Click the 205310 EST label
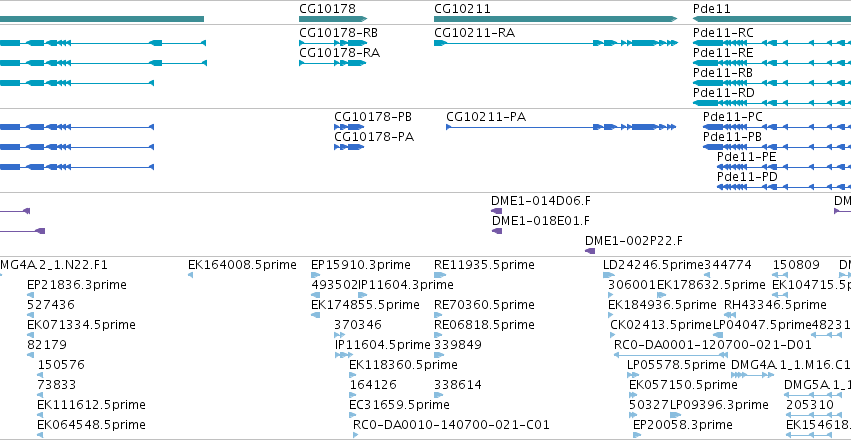Screen dimensions: 851x440 [809, 405]
